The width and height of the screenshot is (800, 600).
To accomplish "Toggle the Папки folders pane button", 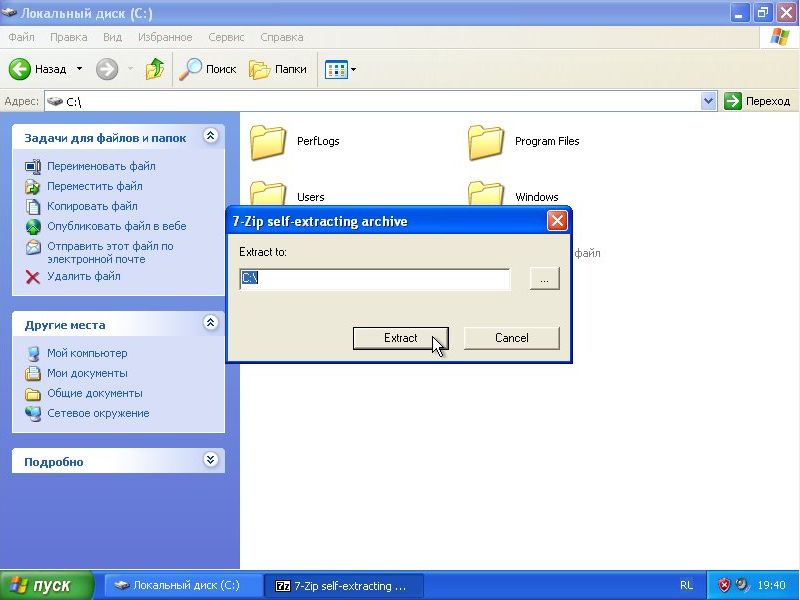I will [278, 69].
